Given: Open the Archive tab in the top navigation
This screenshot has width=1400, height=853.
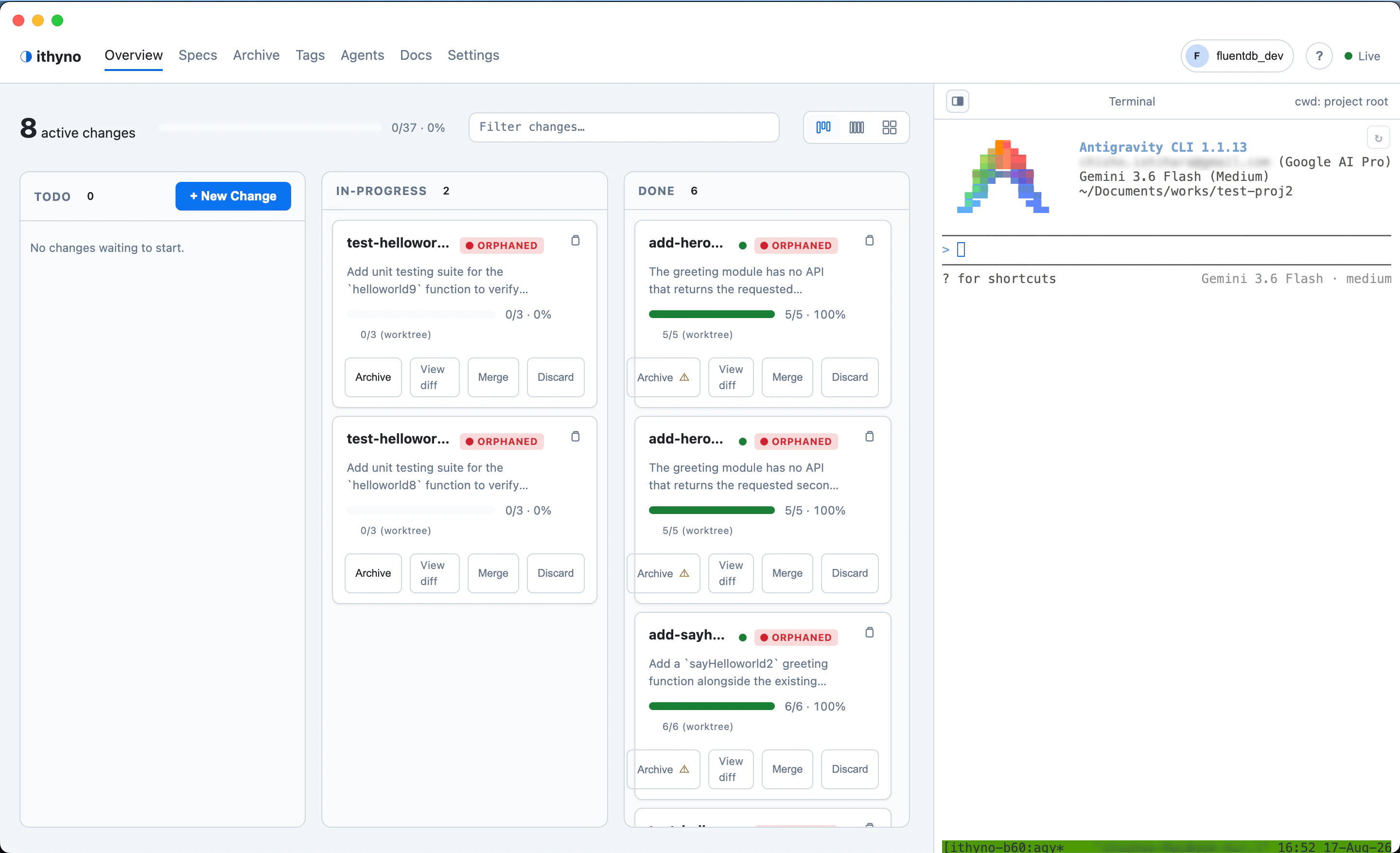Looking at the screenshot, I should tap(256, 55).
